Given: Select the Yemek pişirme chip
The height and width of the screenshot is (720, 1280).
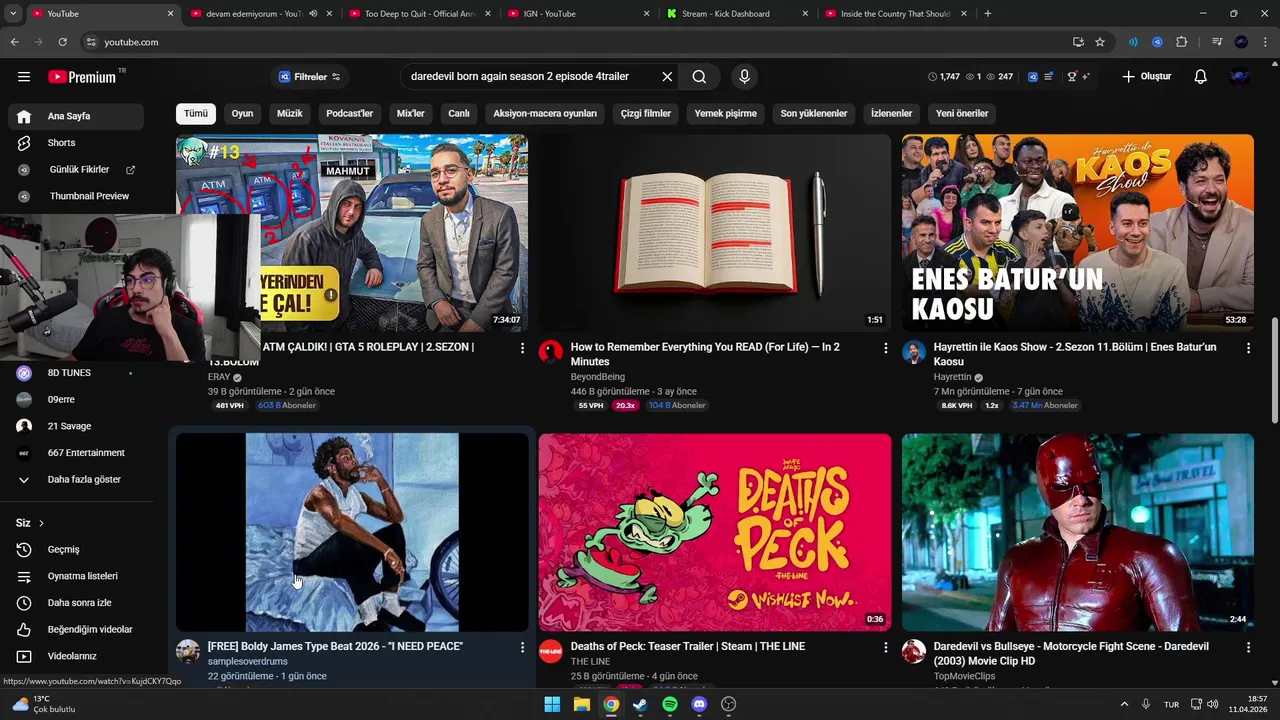Looking at the screenshot, I should 726,114.
